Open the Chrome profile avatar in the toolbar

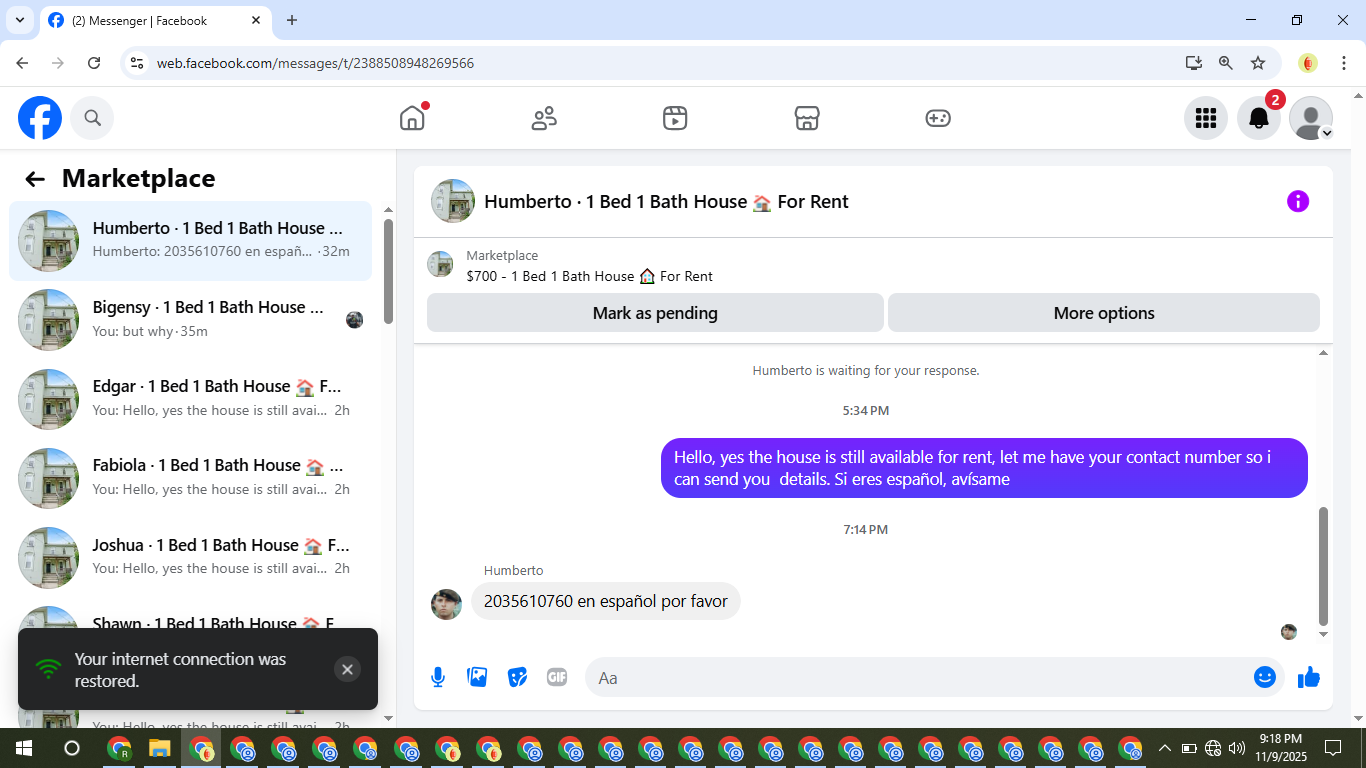coord(1308,63)
